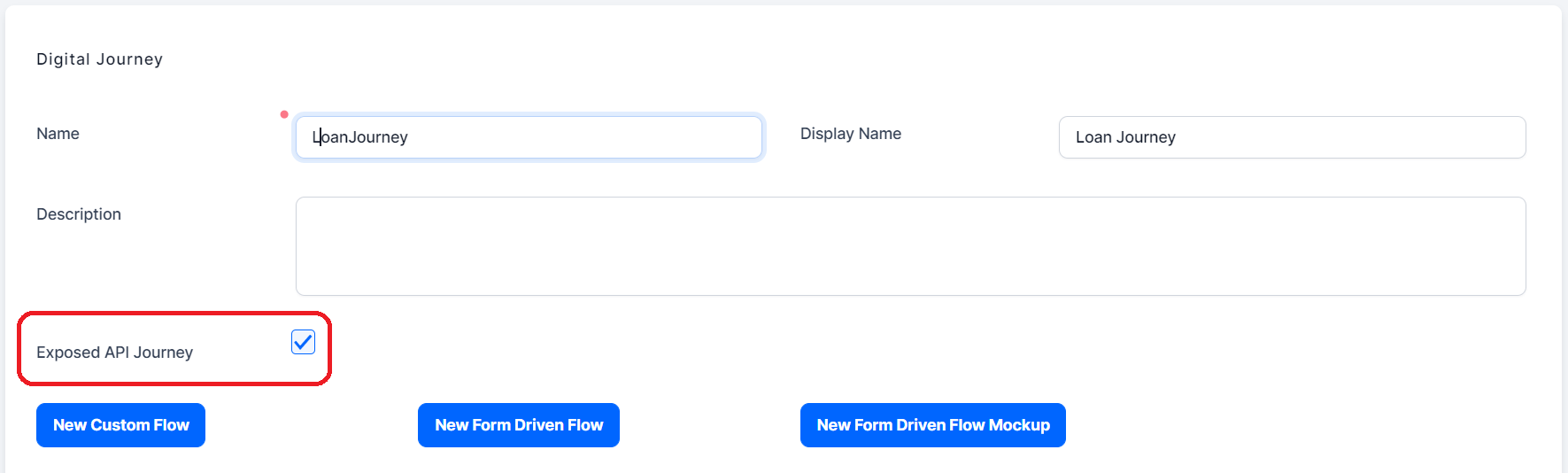Click the word "API" in the checkbox label
This screenshot has width=1568, height=473.
pos(117,353)
